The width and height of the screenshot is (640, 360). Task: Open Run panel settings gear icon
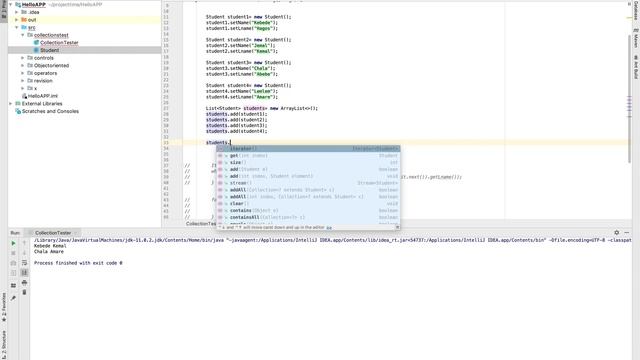(x=616, y=233)
